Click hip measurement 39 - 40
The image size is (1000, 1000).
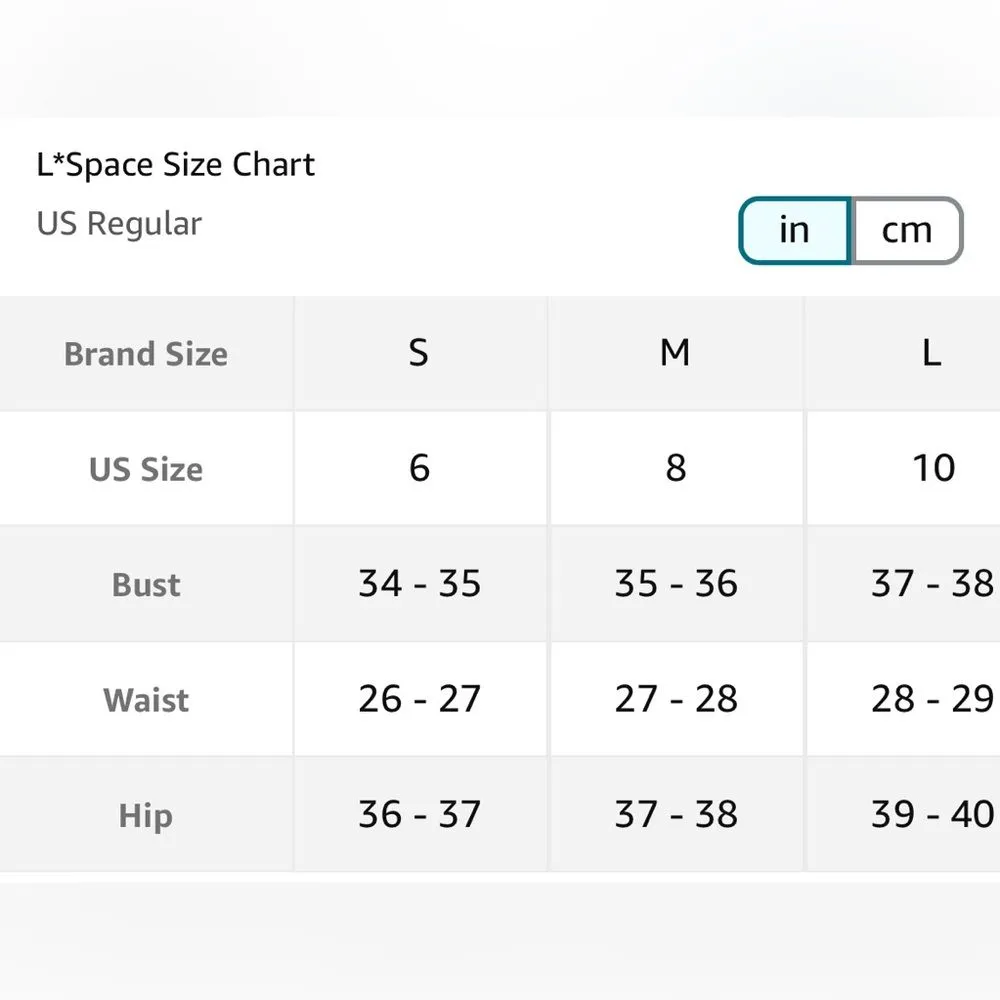click(931, 815)
